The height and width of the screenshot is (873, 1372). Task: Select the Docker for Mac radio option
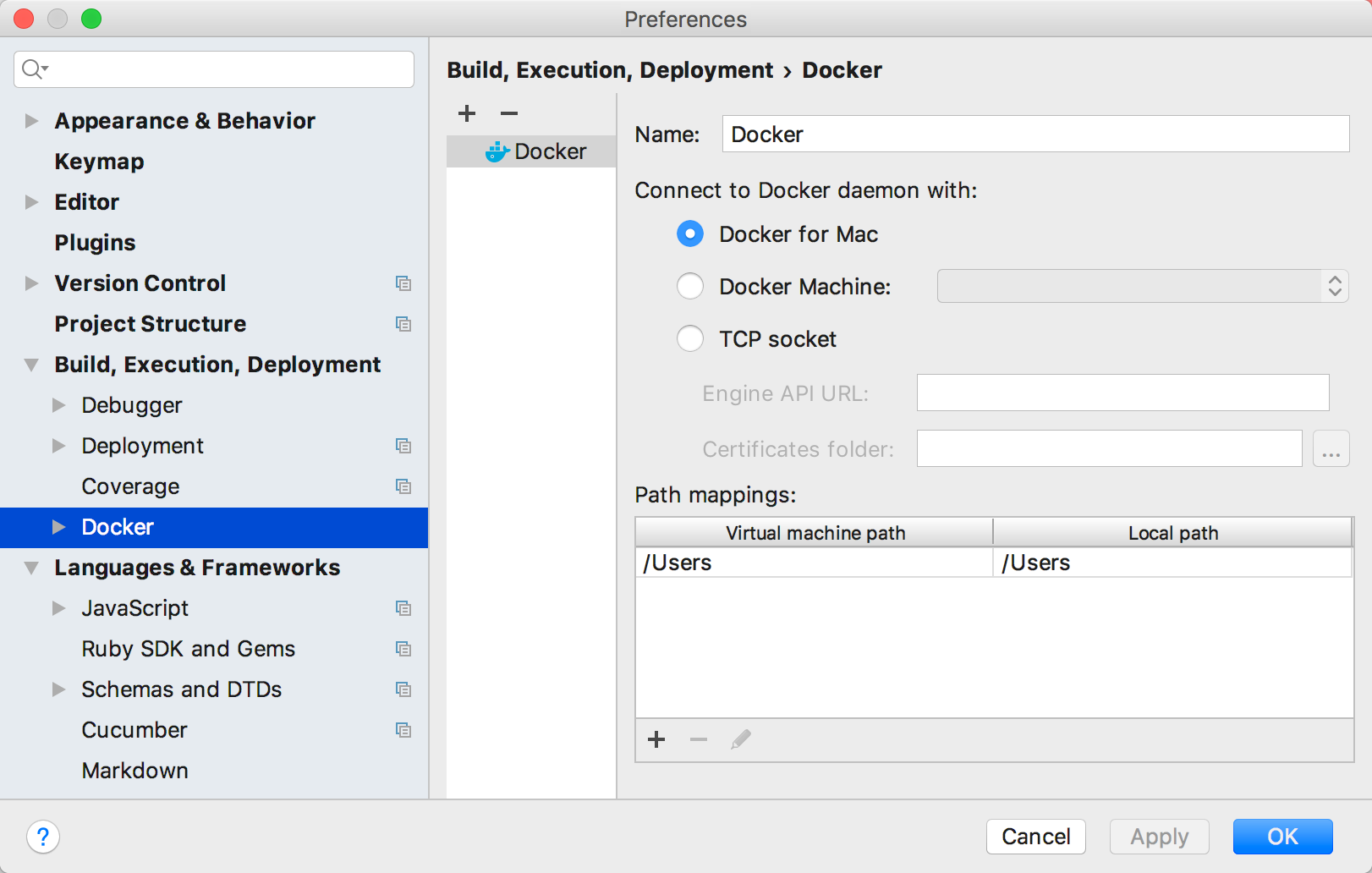pos(690,234)
